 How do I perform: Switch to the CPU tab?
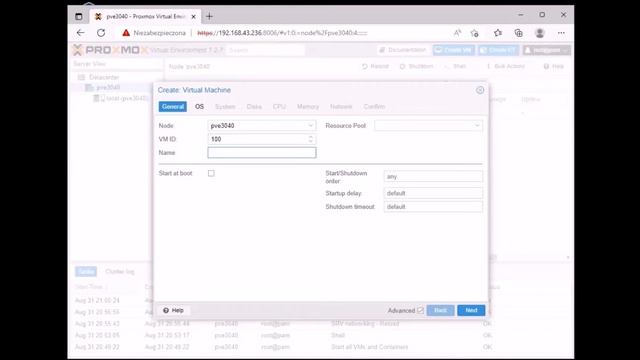pyautogui.click(x=279, y=107)
